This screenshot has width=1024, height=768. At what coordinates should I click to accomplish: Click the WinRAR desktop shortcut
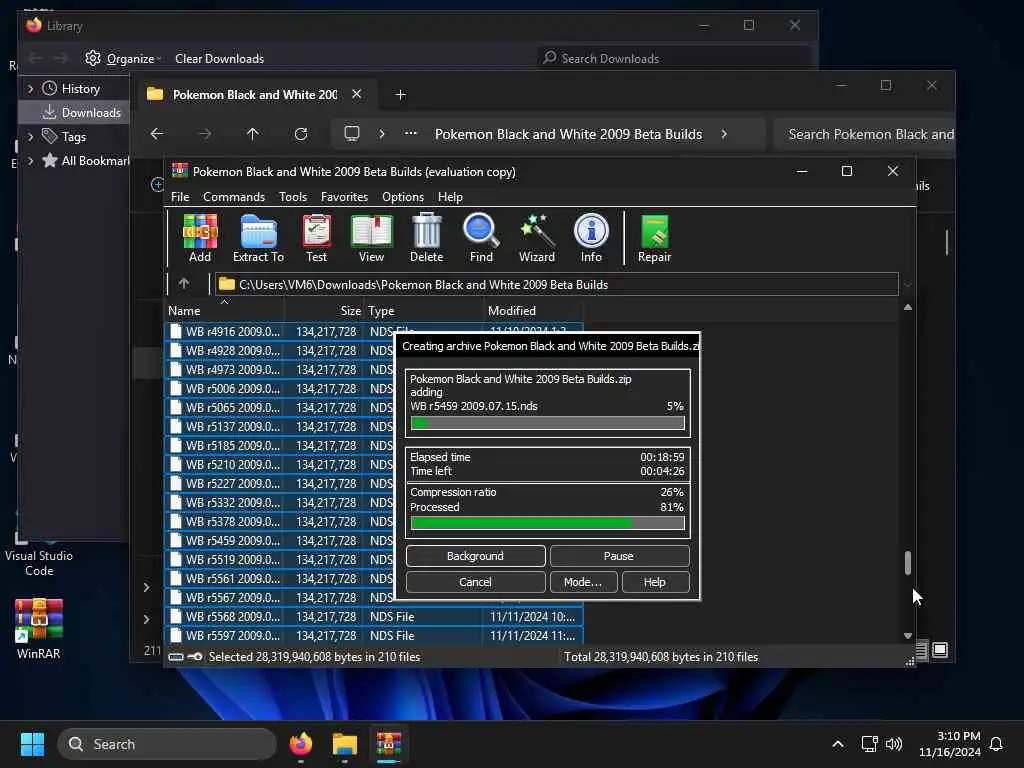coord(39,628)
